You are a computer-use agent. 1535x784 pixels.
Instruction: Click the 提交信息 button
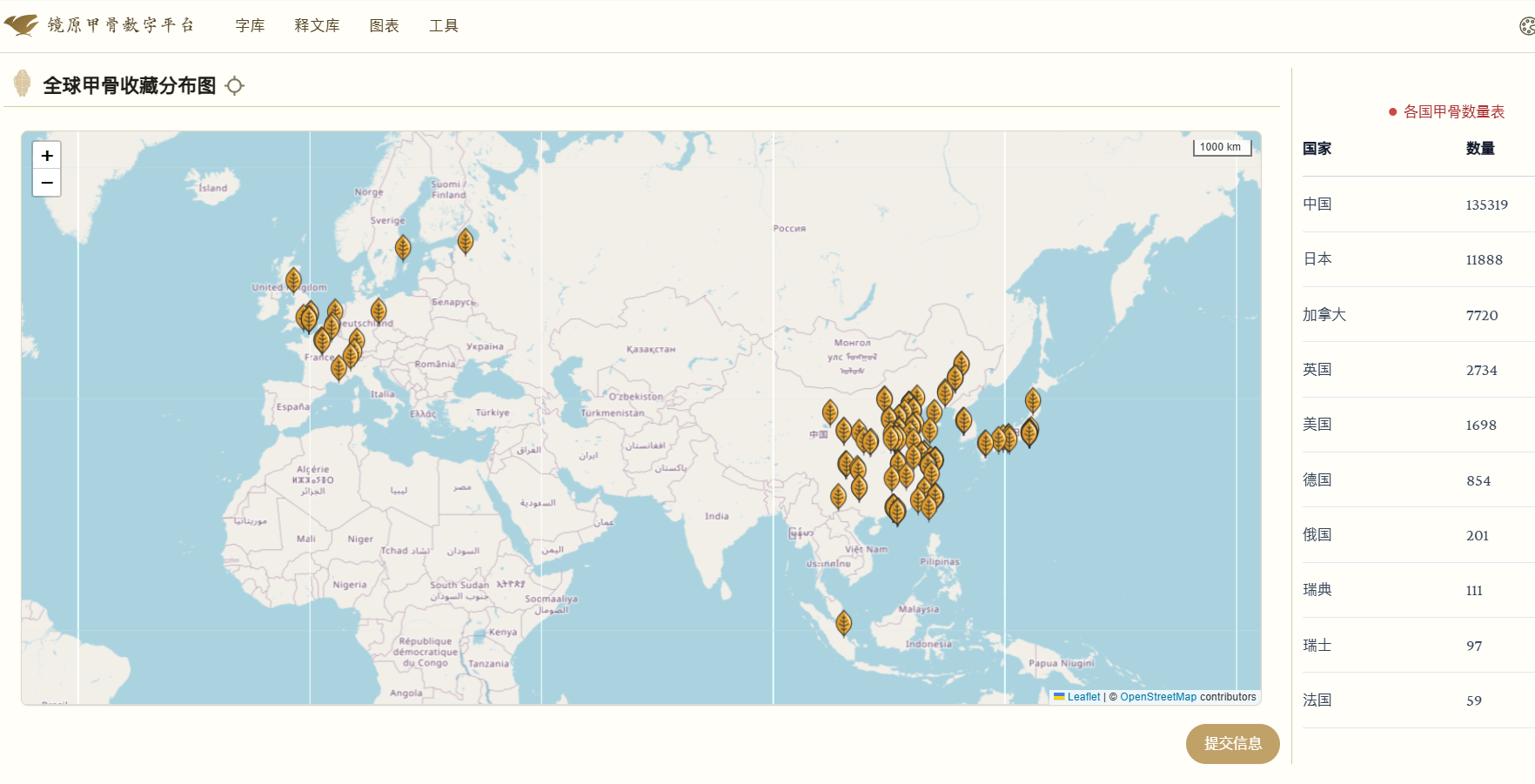click(x=1232, y=744)
